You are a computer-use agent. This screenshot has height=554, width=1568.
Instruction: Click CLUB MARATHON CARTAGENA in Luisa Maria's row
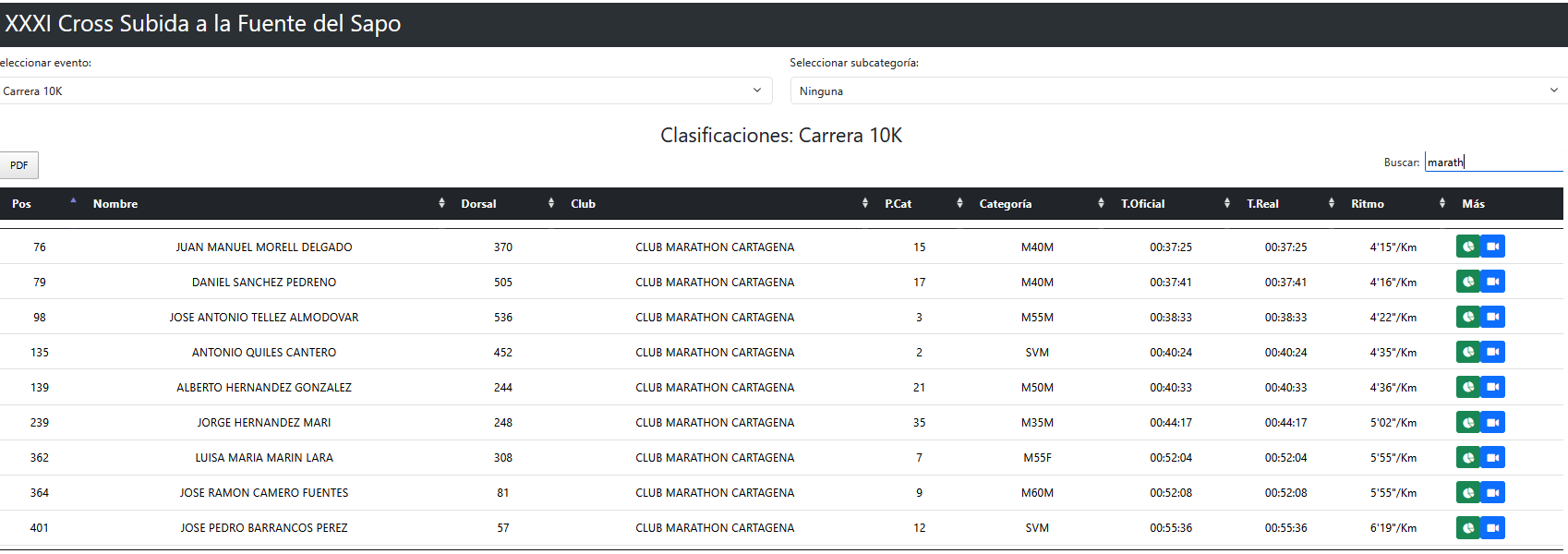[715, 458]
